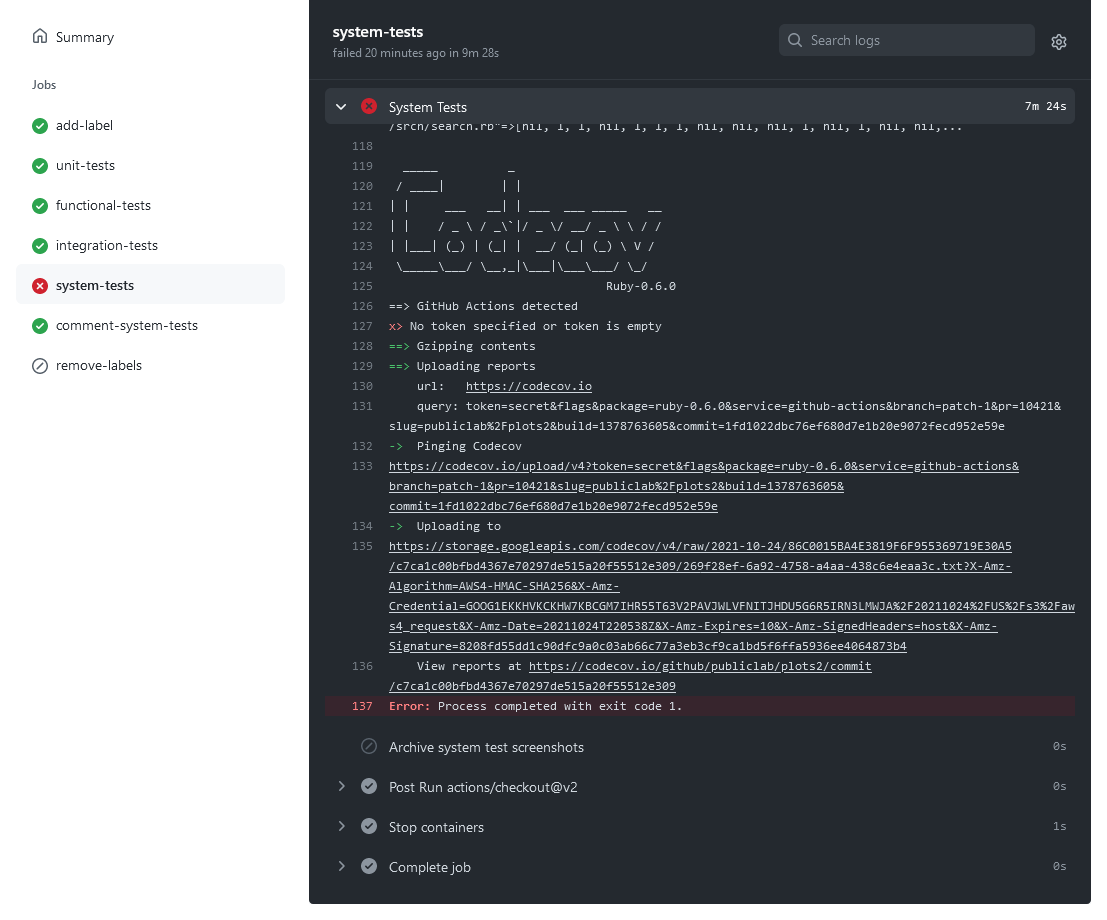The width and height of the screenshot is (1107, 920).
Task: Click the Summary home icon
Action: 40,37
